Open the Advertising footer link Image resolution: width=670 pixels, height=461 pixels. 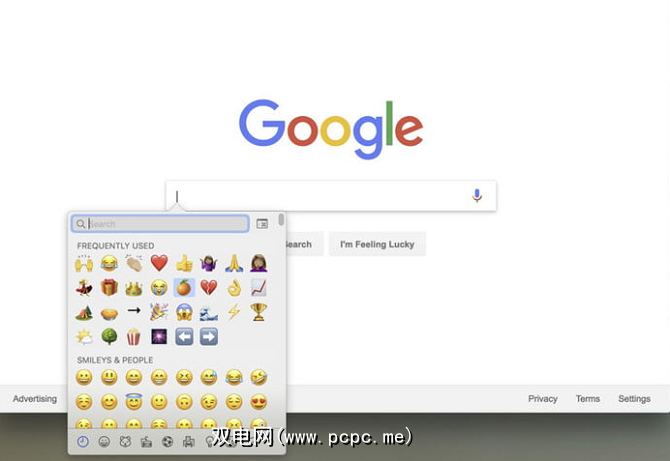point(35,399)
